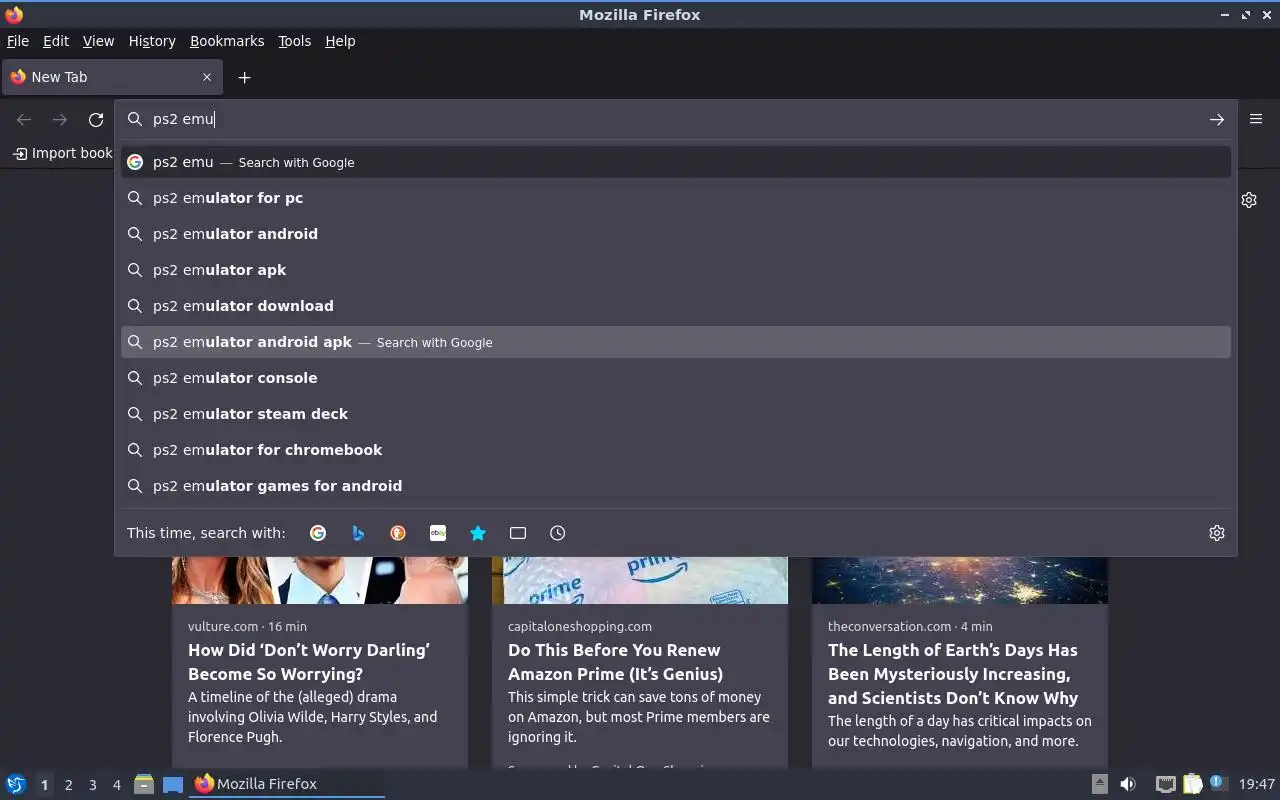Click the up-arrow tray expander
This screenshot has width=1280, height=800.
point(1099,784)
